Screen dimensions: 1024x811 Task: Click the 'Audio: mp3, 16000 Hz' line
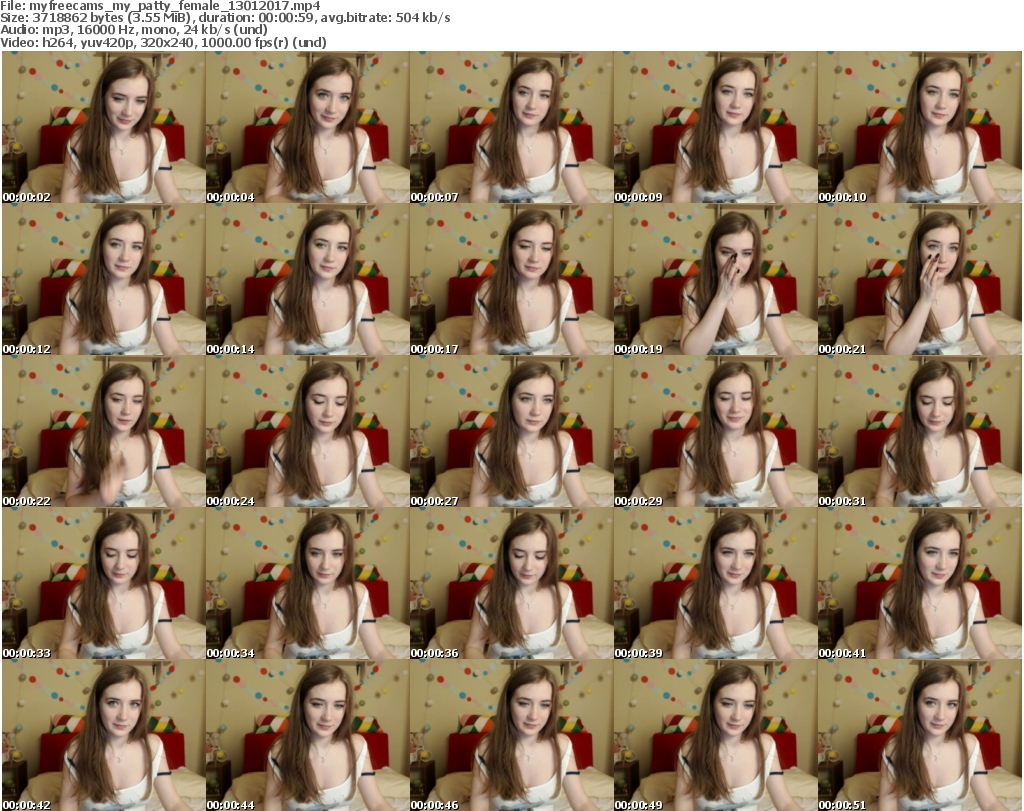[x=134, y=30]
